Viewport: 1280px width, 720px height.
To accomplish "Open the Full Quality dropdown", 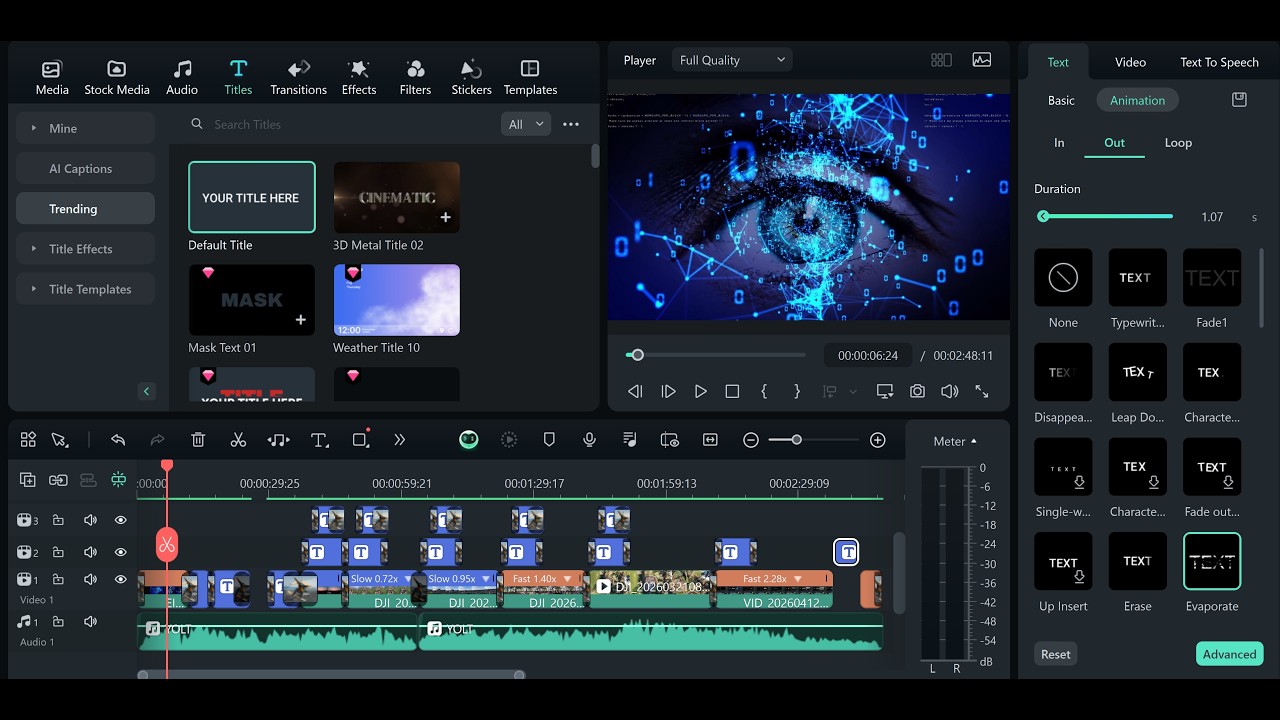I will coord(732,60).
